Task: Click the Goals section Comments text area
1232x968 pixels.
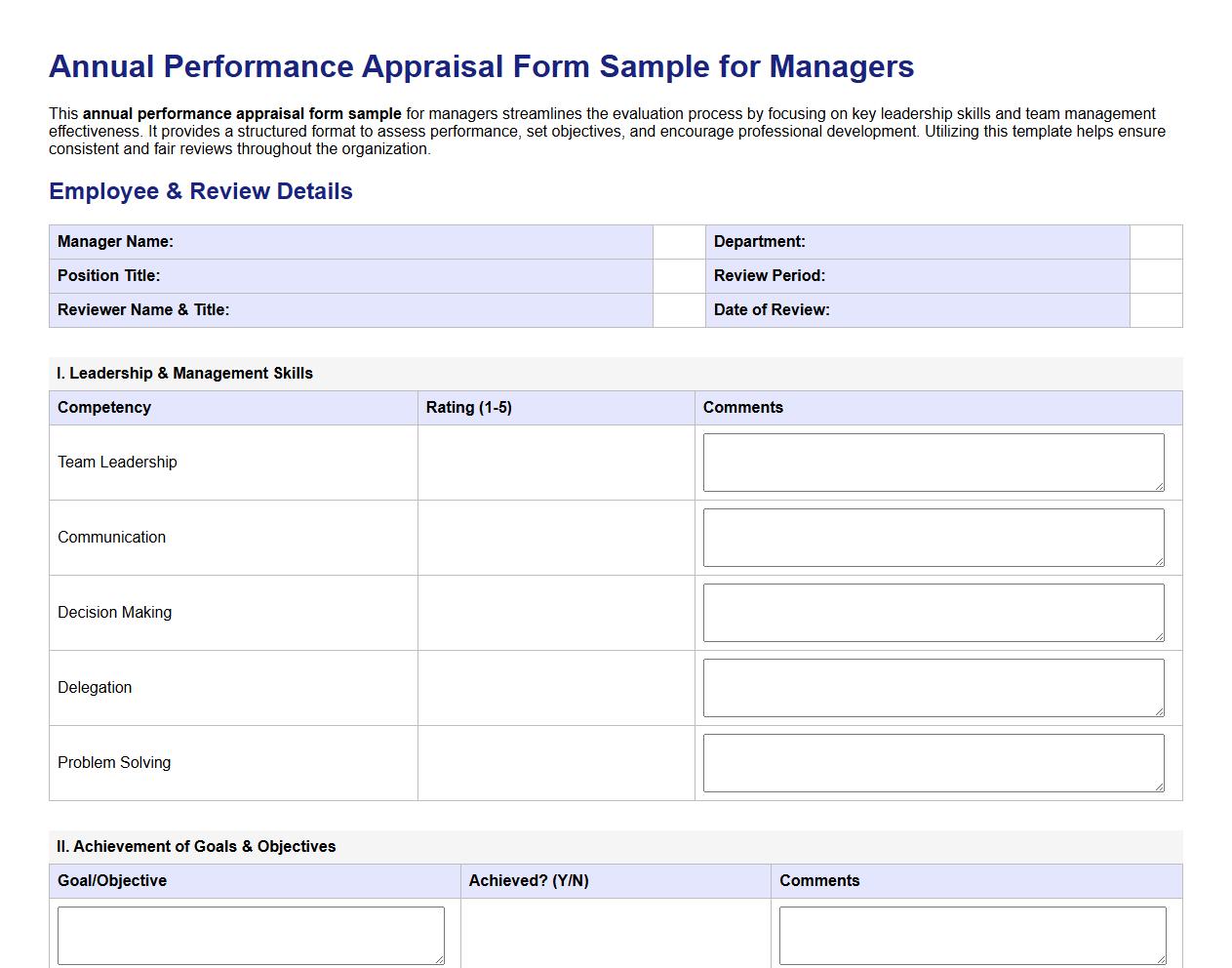Action: pos(972,934)
